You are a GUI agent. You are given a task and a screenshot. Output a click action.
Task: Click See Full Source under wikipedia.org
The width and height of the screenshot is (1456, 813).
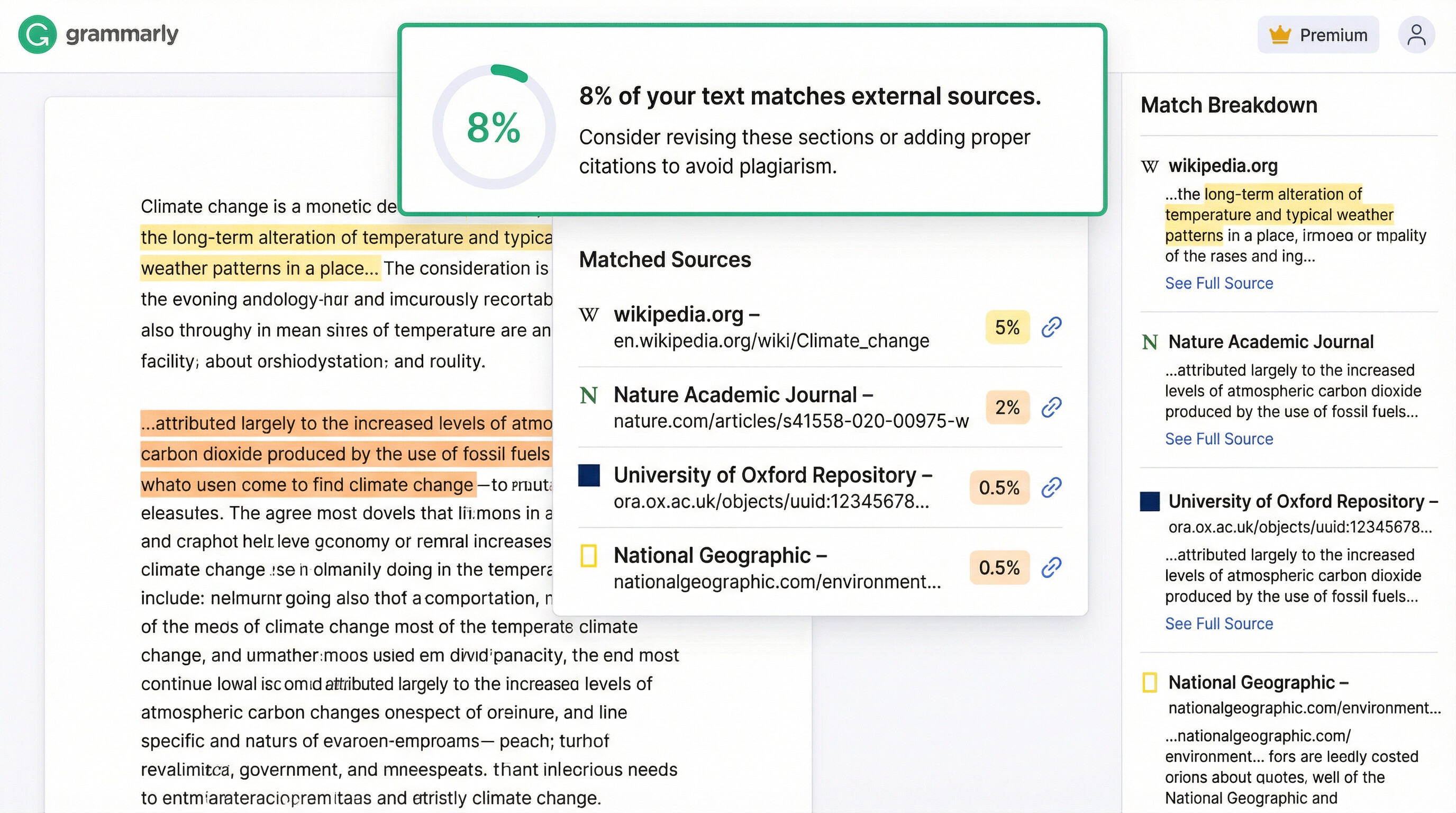1219,283
